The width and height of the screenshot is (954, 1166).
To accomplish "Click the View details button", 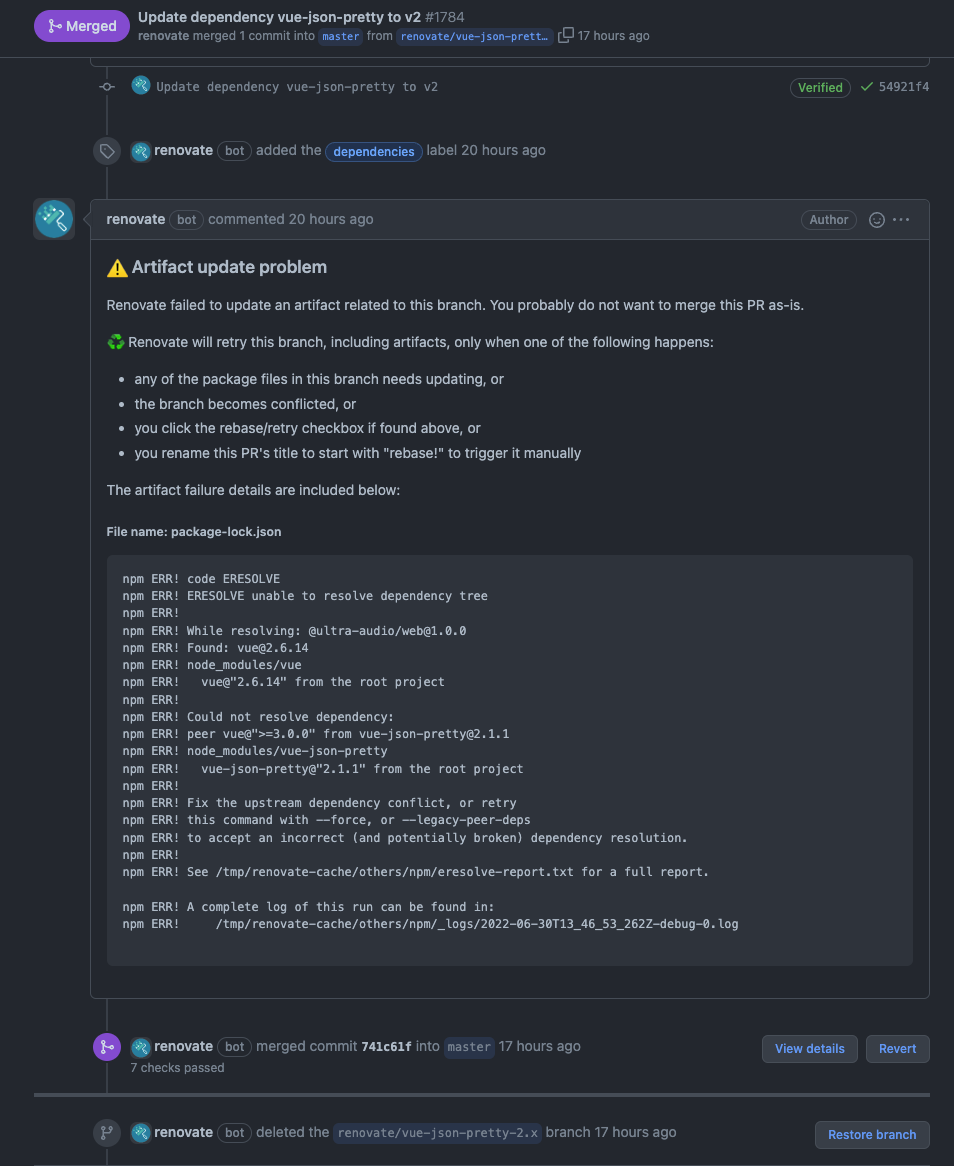I will tap(809, 1048).
